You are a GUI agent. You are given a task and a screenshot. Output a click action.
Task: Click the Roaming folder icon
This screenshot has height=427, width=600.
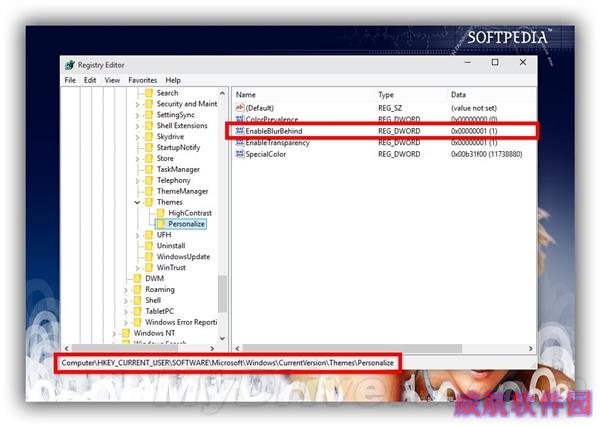click(137, 289)
